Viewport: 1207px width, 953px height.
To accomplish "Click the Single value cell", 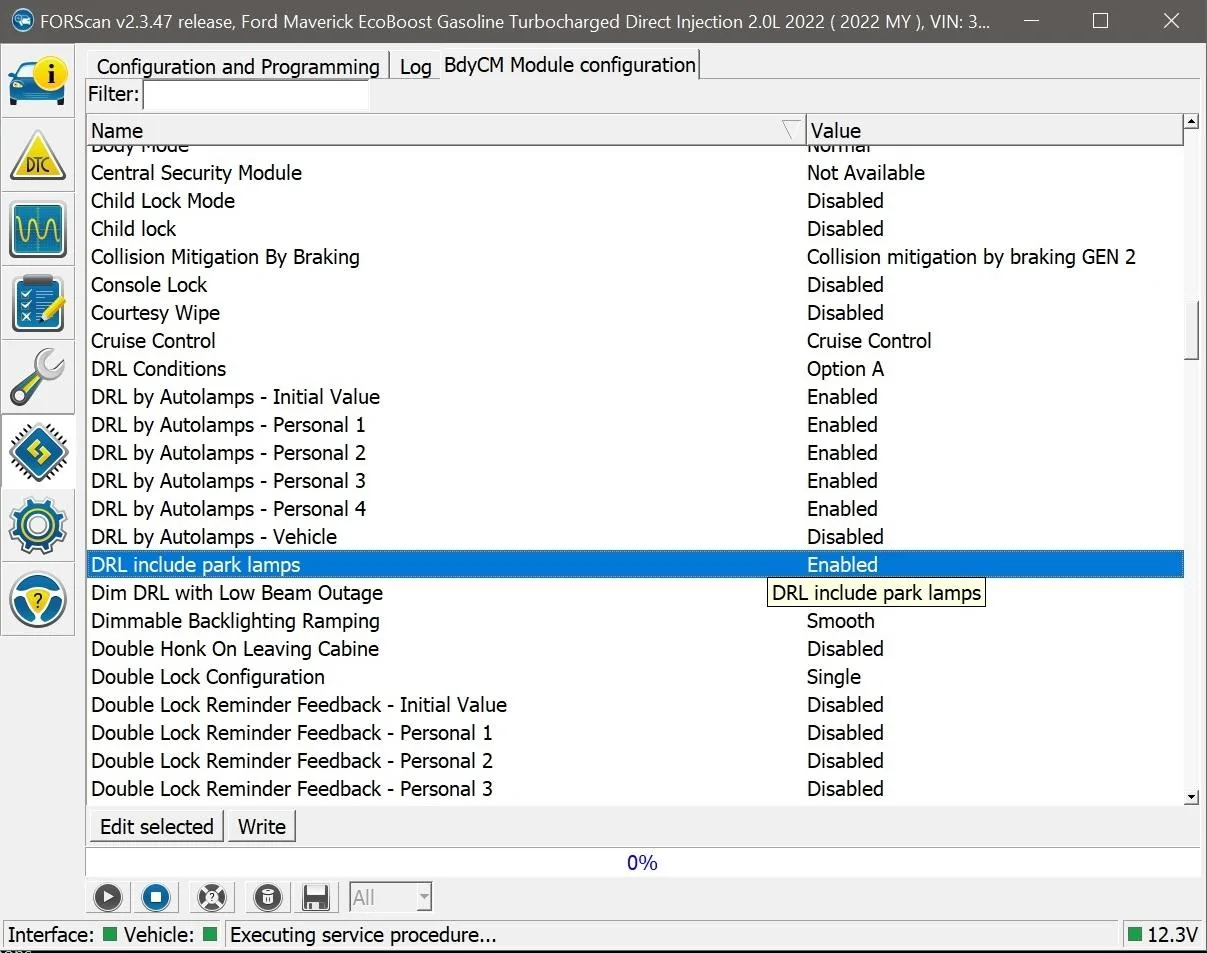I will pyautogui.click(x=834, y=677).
